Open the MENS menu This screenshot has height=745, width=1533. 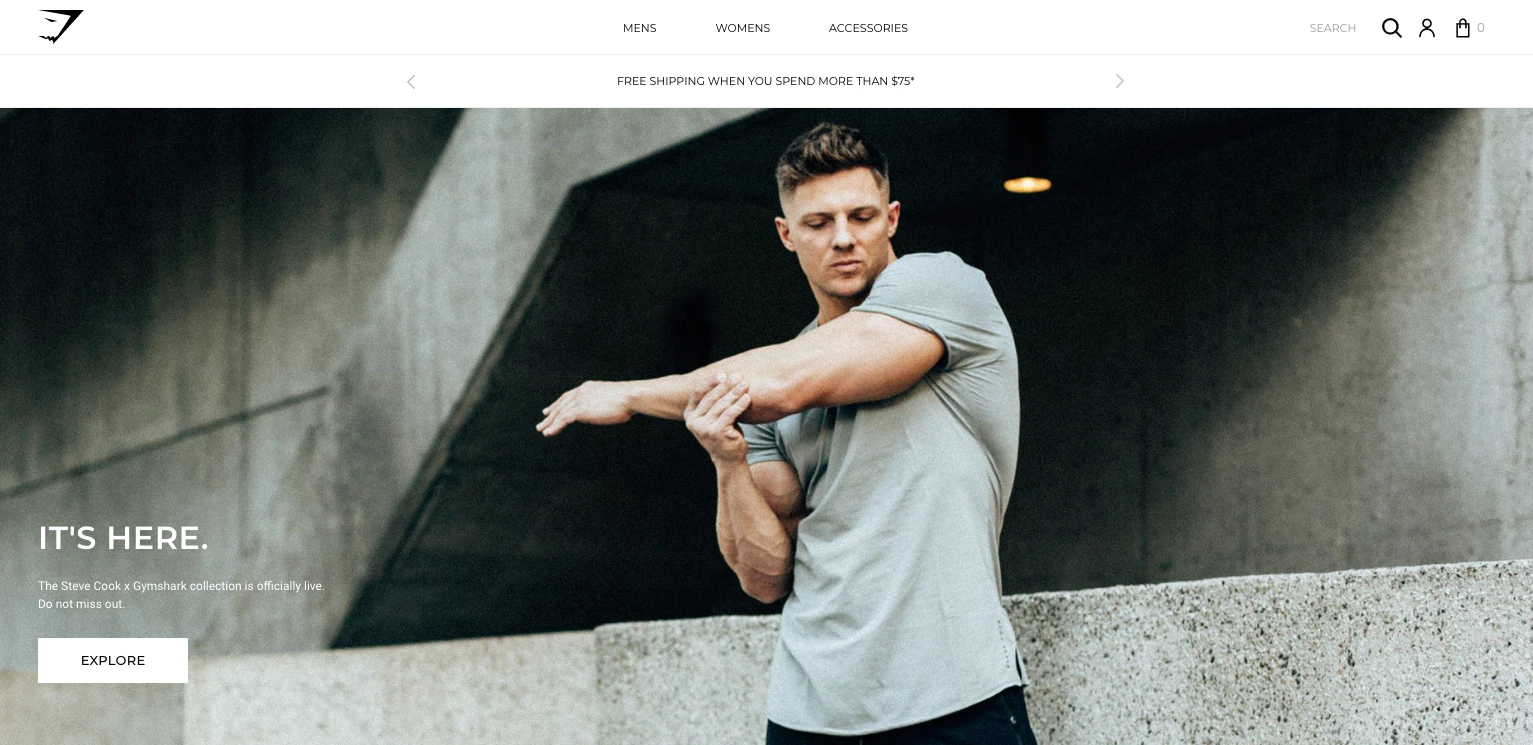(x=640, y=28)
